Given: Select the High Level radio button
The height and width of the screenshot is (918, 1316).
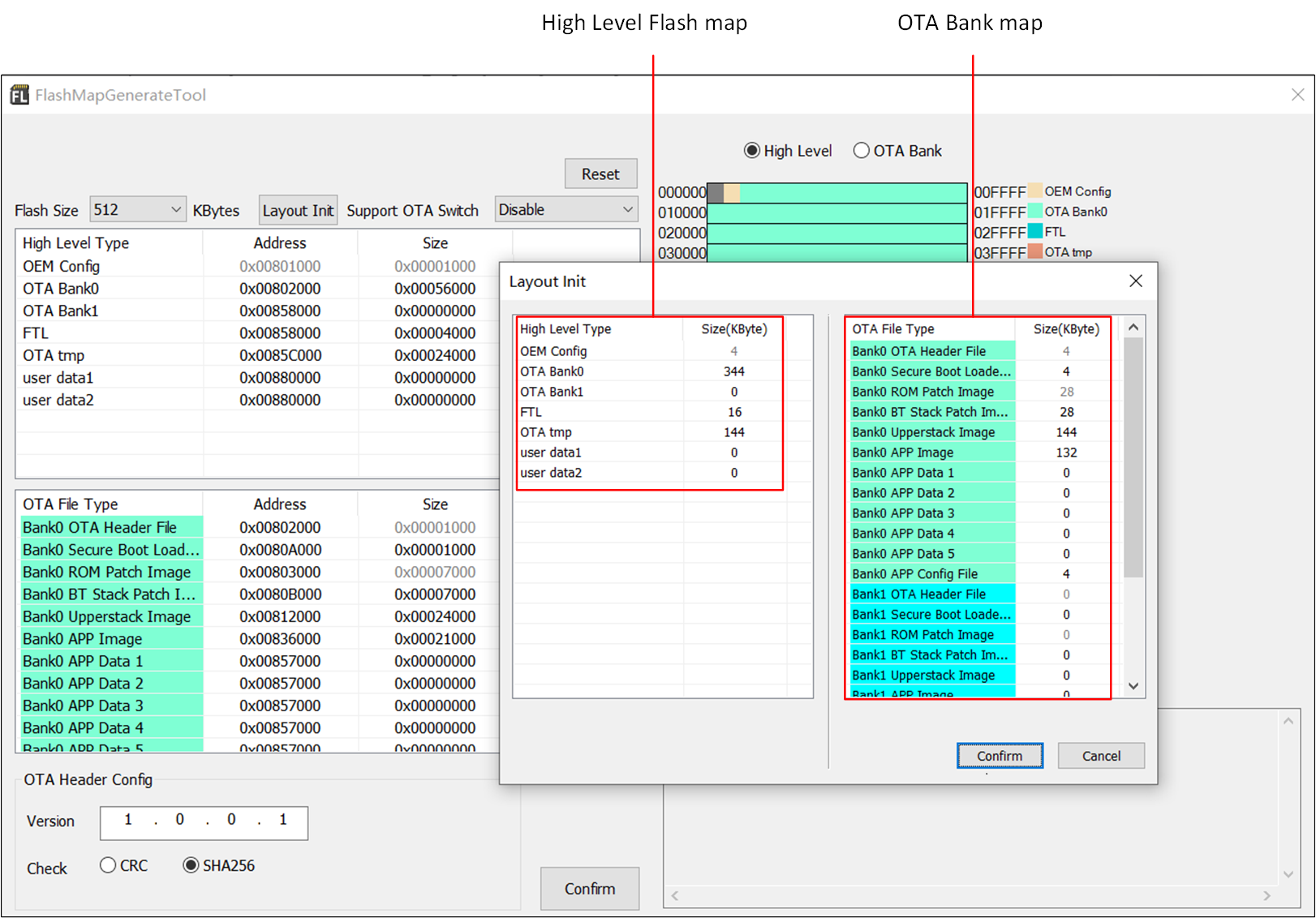Looking at the screenshot, I should [x=752, y=151].
